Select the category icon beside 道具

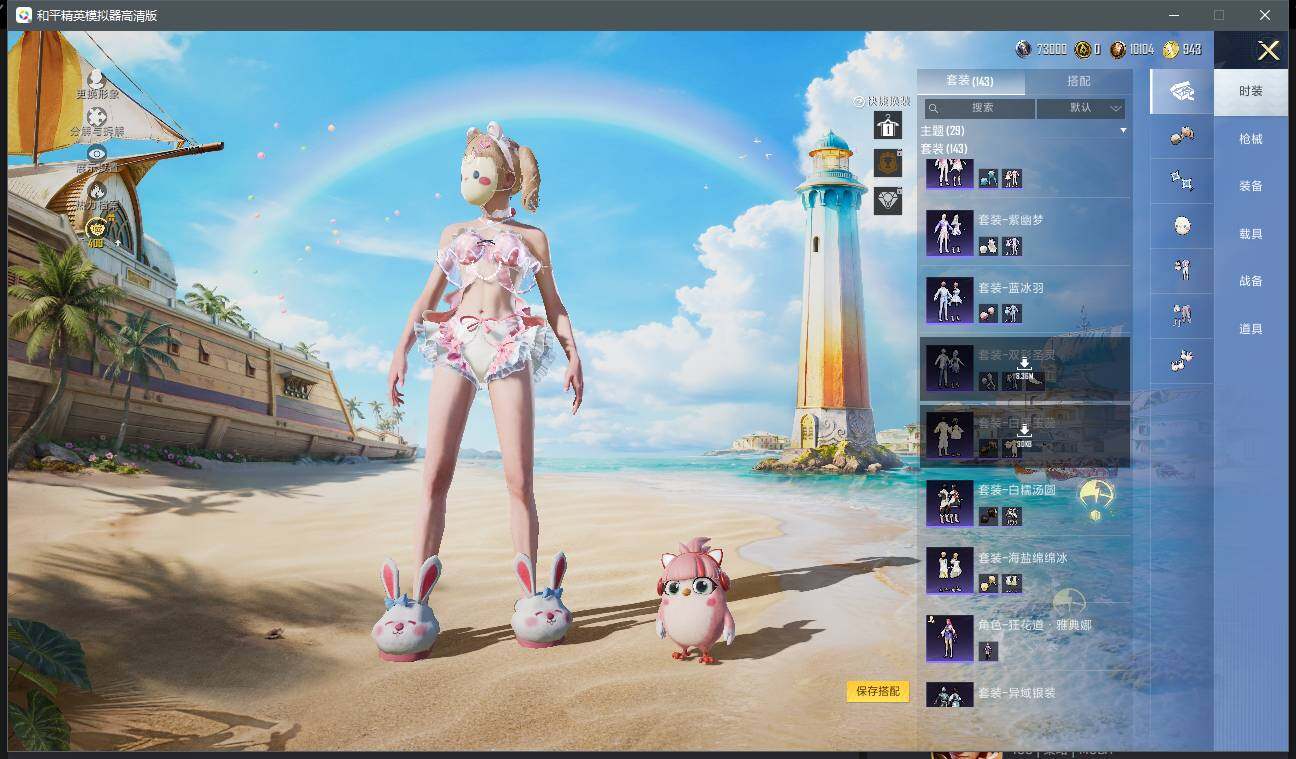click(1182, 316)
